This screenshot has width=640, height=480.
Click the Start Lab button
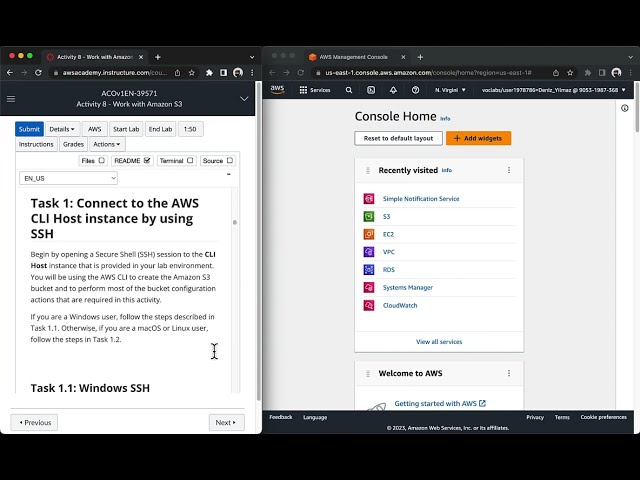(126, 129)
